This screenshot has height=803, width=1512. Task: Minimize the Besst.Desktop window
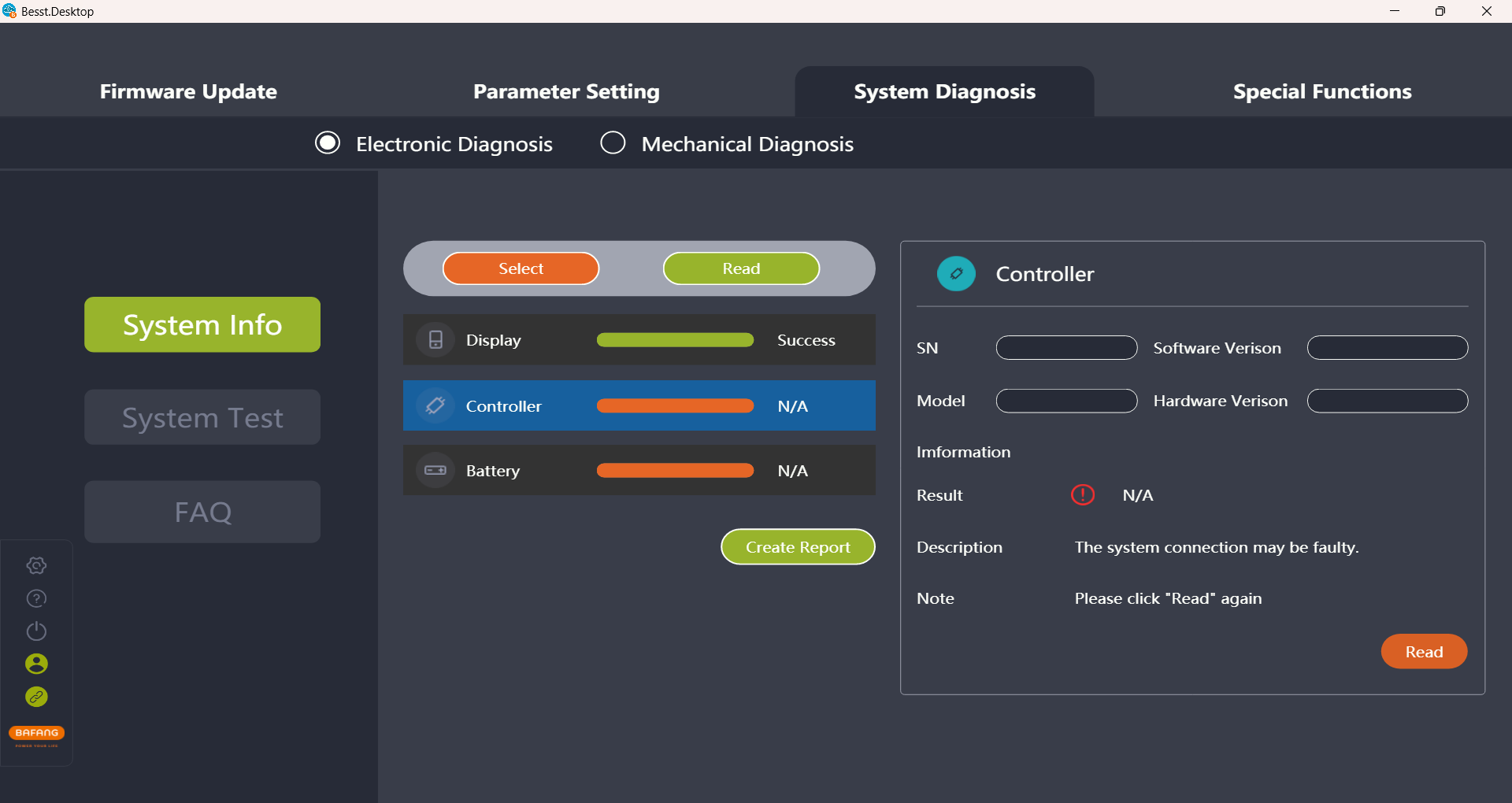(x=1395, y=11)
